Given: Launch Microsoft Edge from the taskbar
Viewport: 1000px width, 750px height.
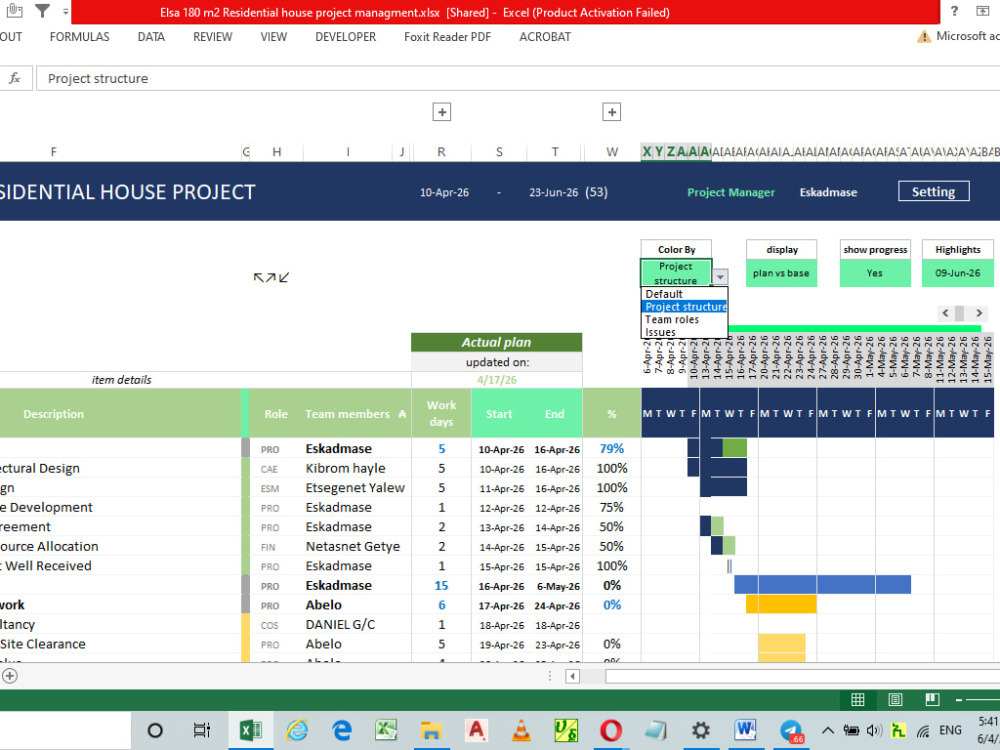Looking at the screenshot, I should click(342, 730).
